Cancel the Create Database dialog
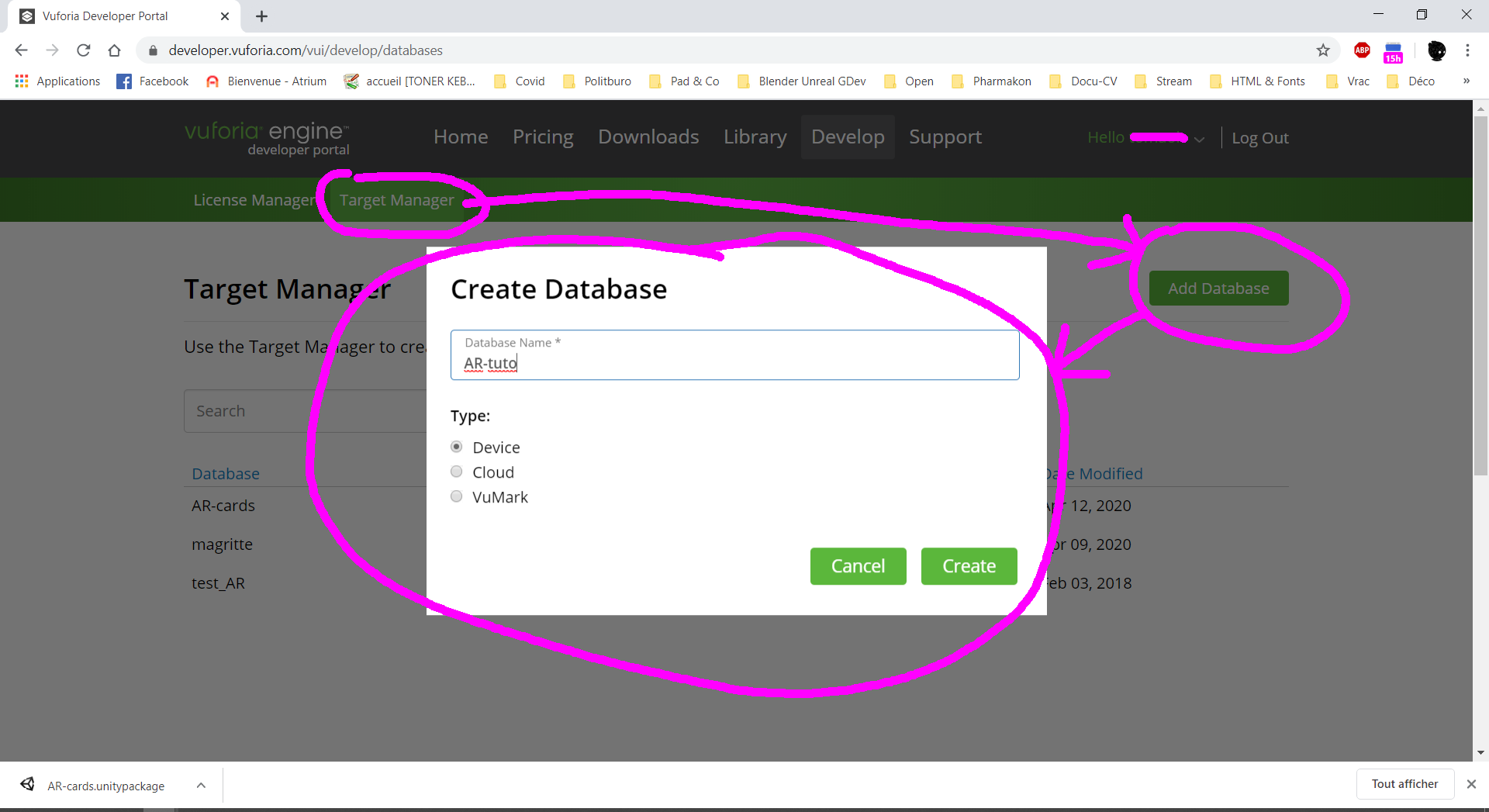 pyautogui.click(x=858, y=566)
